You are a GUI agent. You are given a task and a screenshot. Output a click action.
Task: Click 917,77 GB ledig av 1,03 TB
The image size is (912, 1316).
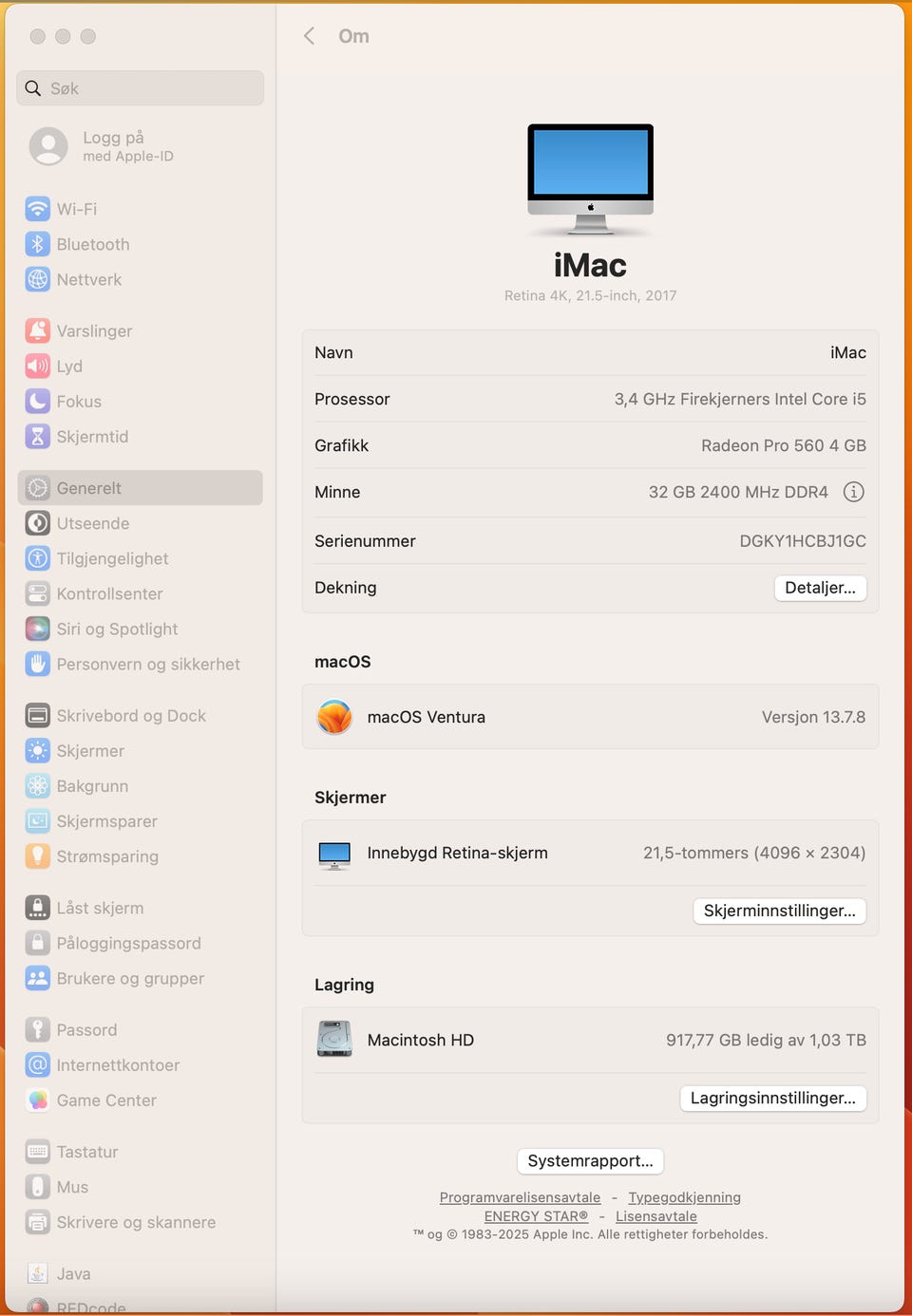pyautogui.click(x=766, y=1040)
